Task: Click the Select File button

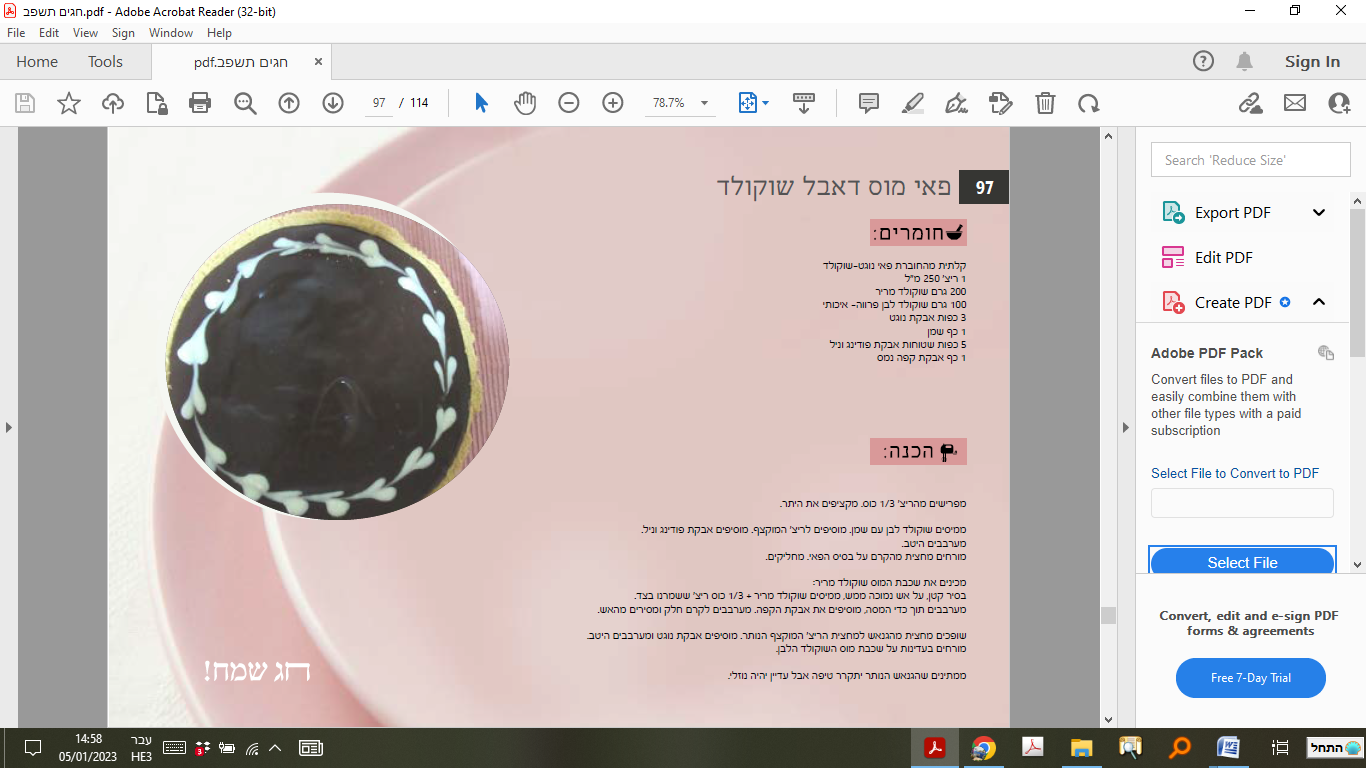Action: [1242, 562]
